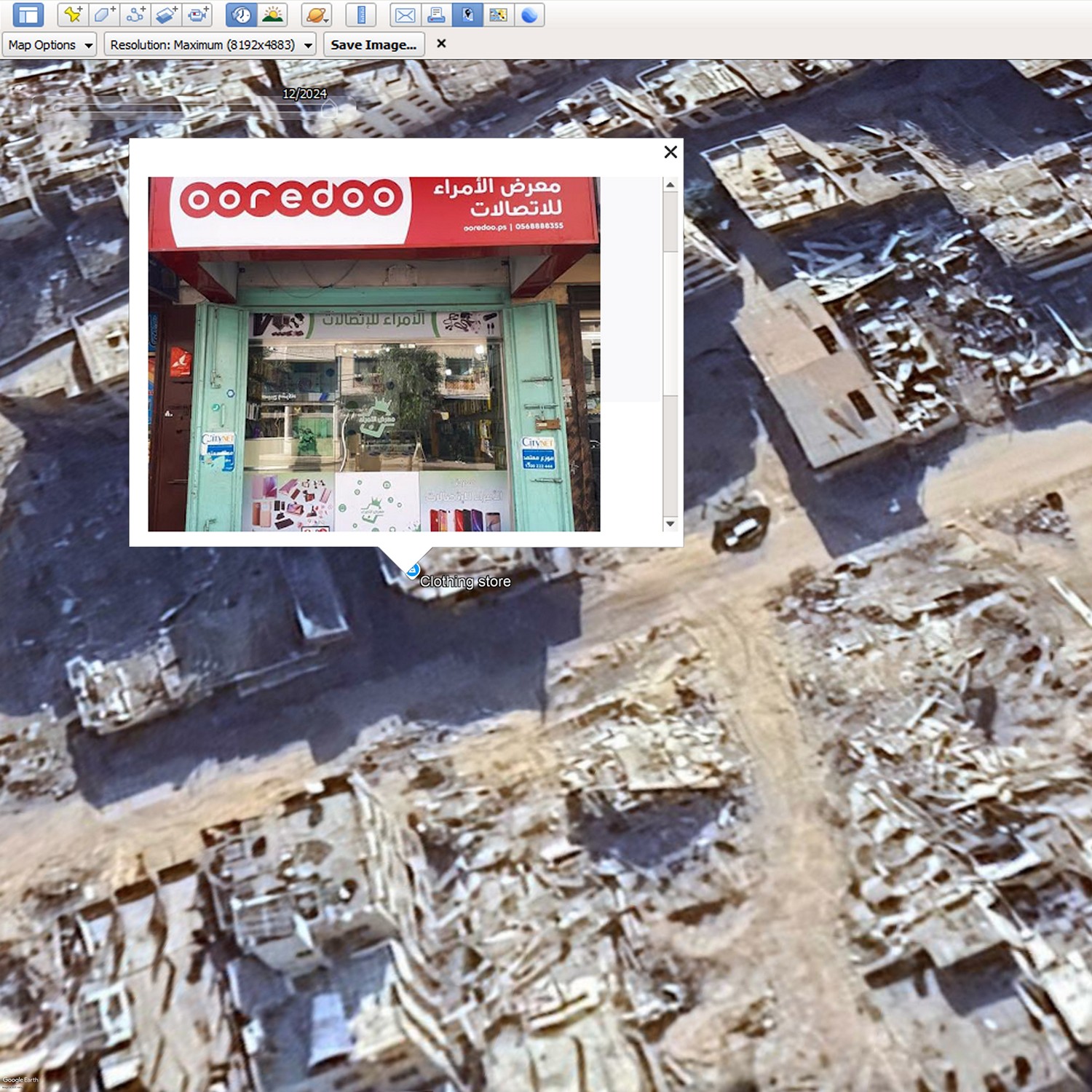Choose the Add Image Overlay tool
The width and height of the screenshot is (1092, 1092).
pyautogui.click(x=167, y=15)
